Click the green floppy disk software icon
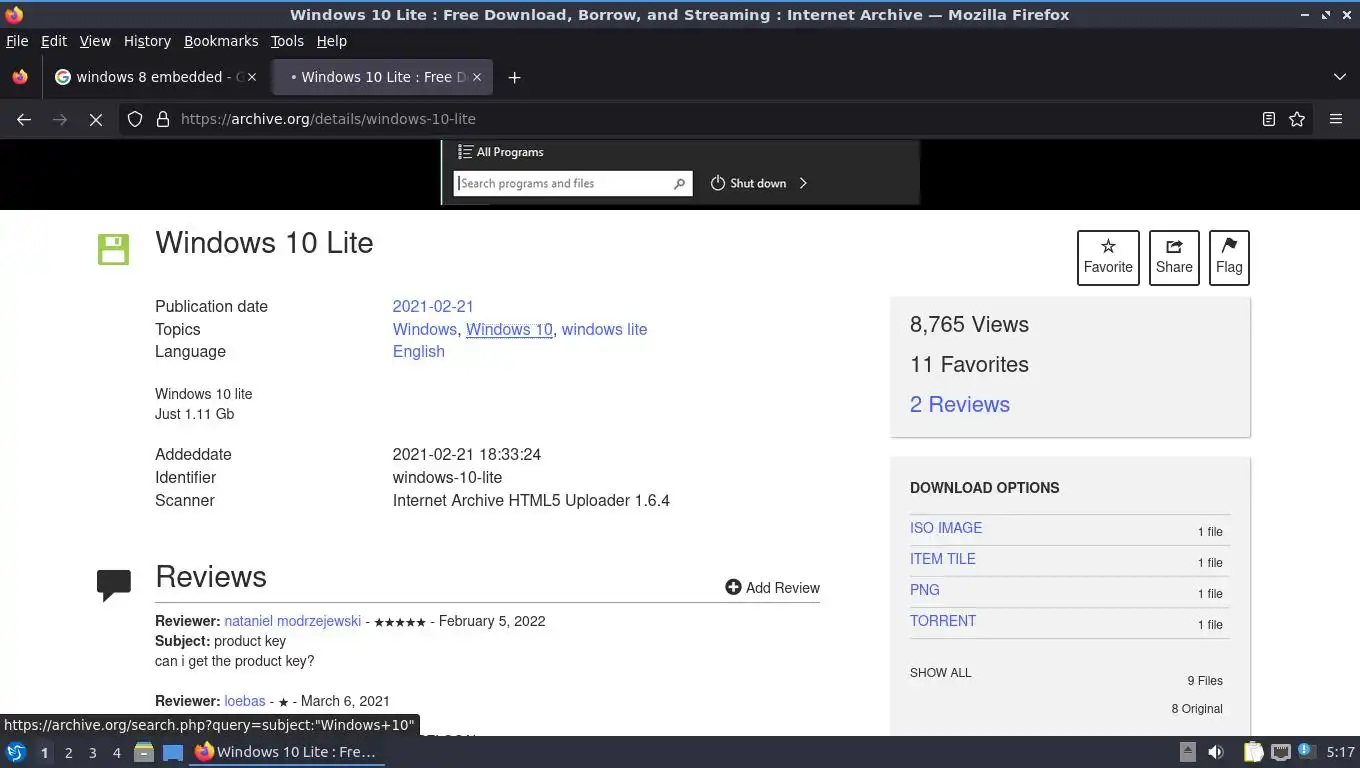This screenshot has width=1360, height=768. point(113,249)
